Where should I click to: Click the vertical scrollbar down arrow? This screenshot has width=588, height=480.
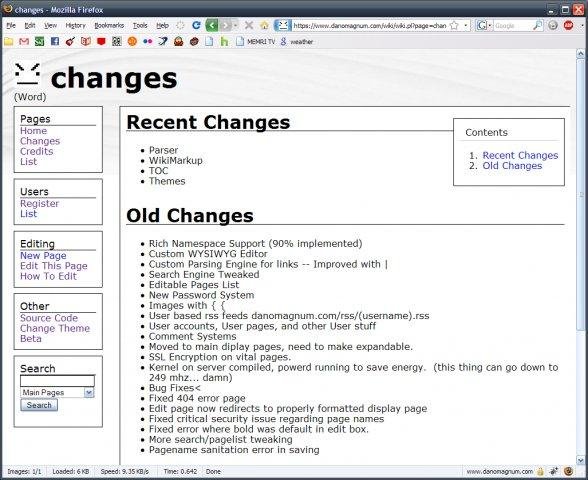pyautogui.click(x=580, y=460)
